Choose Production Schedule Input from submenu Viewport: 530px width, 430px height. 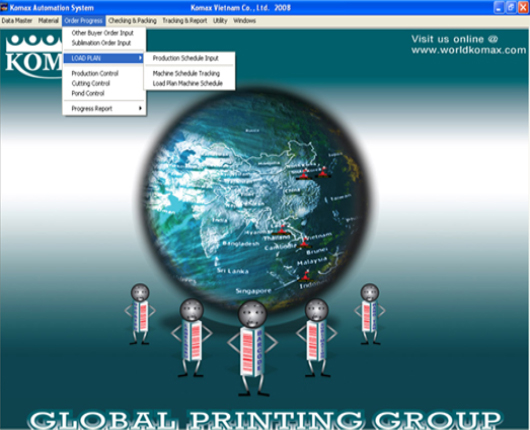(186, 58)
